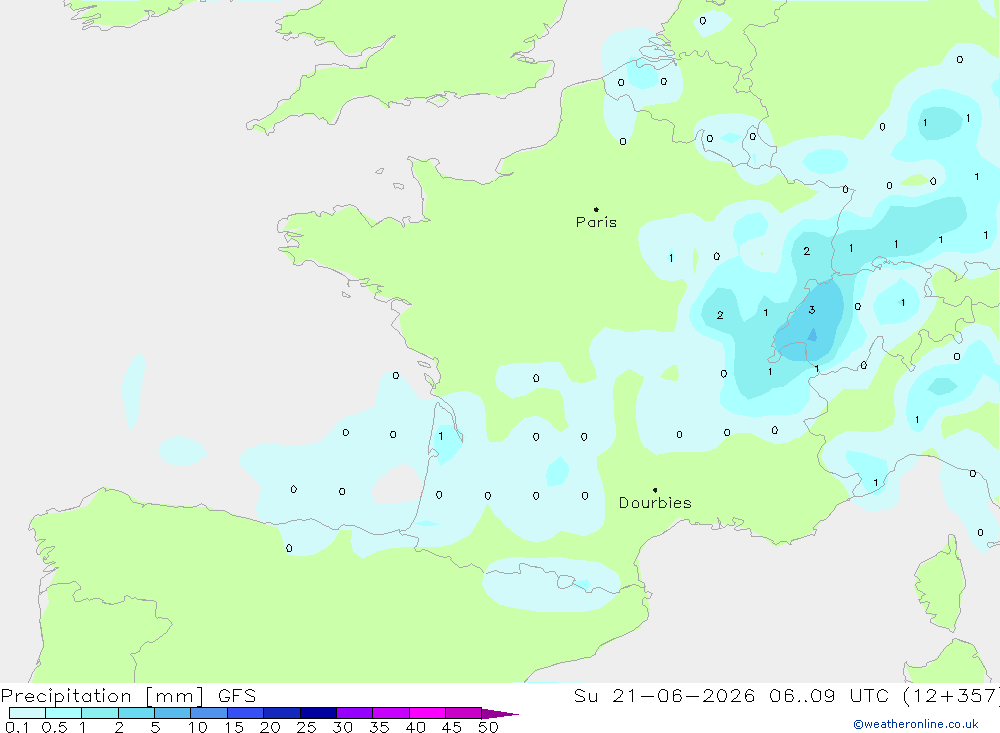Click the legend value 25

(306, 727)
